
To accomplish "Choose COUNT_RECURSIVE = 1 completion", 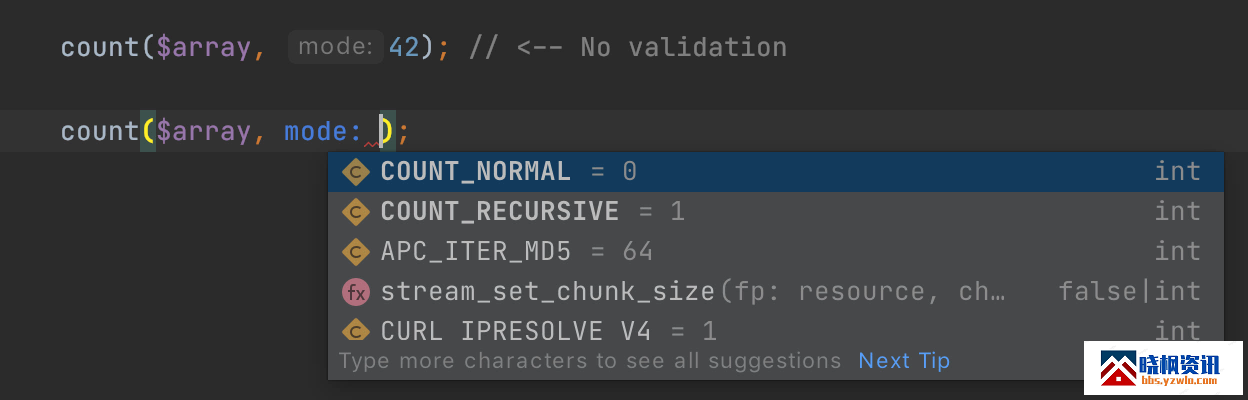I will point(776,212).
